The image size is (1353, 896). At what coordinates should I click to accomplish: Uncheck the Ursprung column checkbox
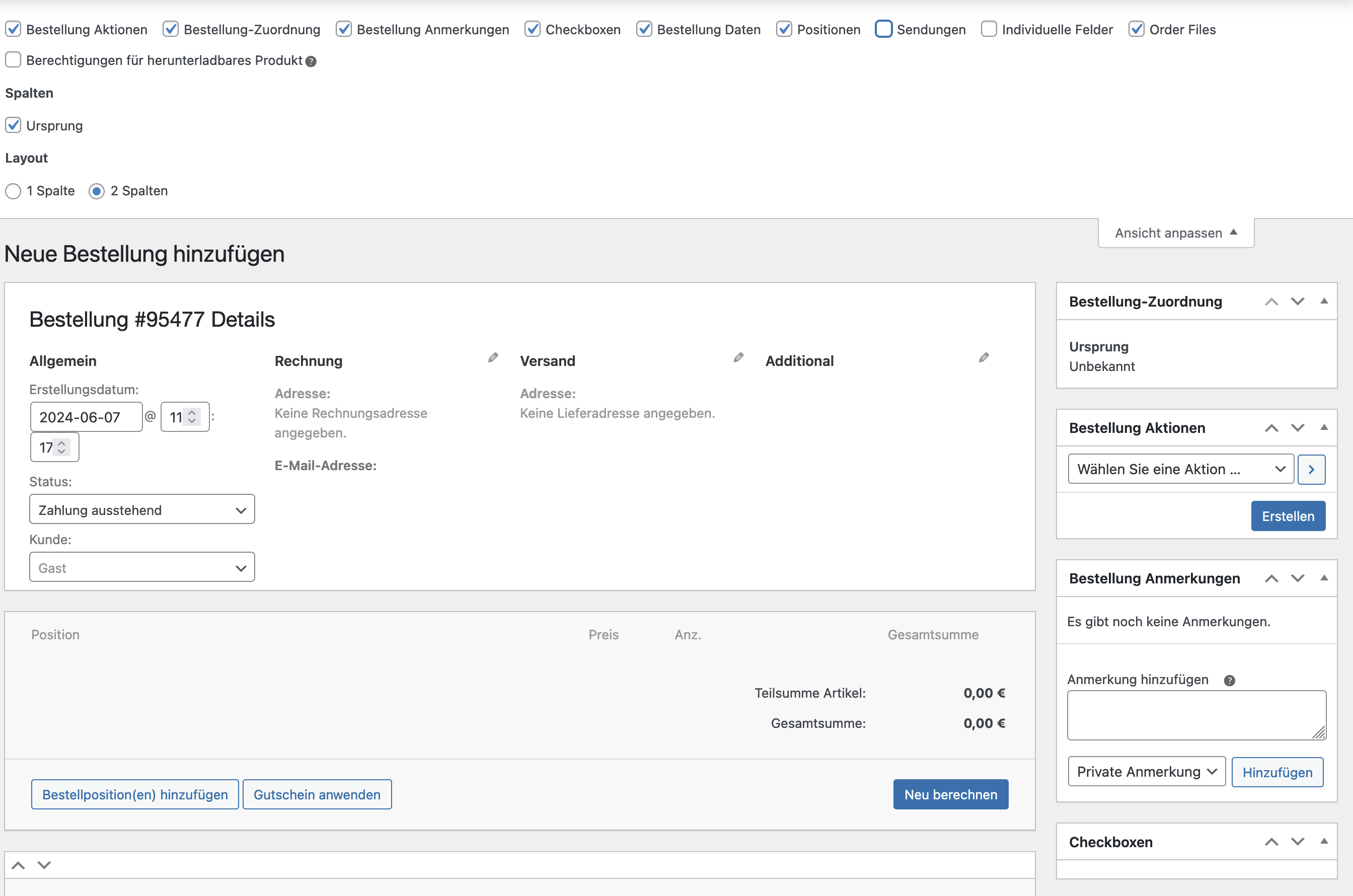pos(13,125)
